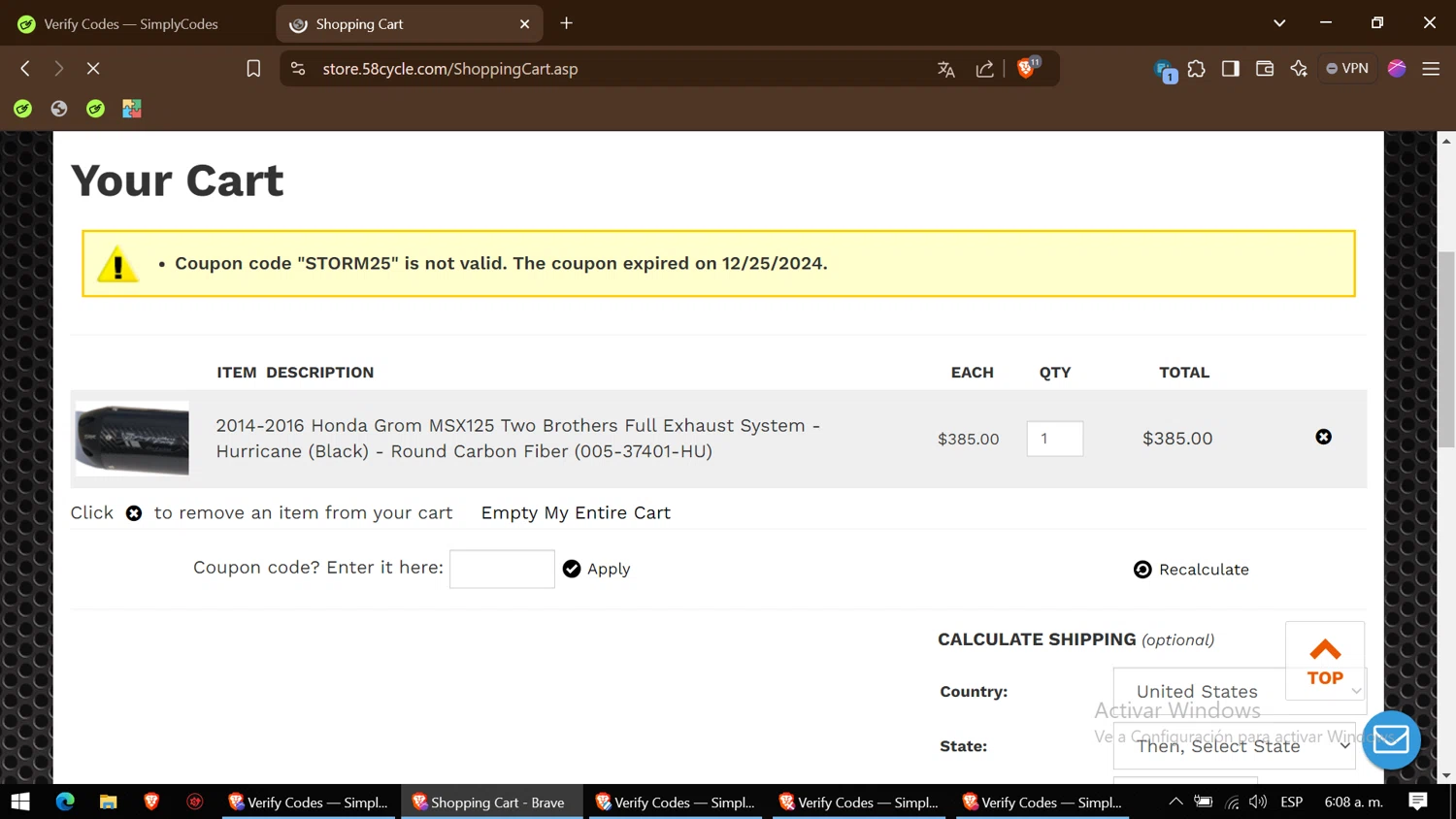Launch Microsoft Edge from the taskbar
This screenshot has height=819, width=1456.
click(65, 802)
